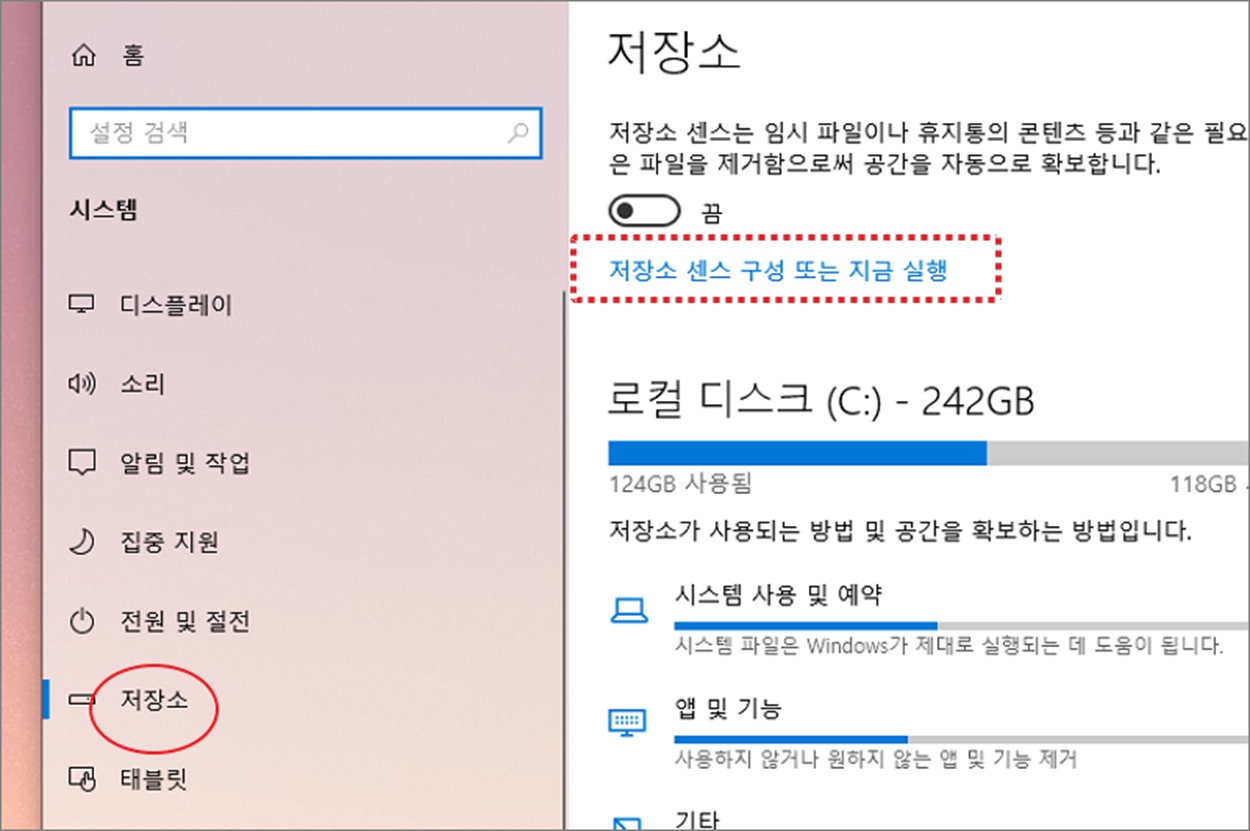Select 저장소 in the sidebar menu
Screen dimensions: 1250x831
point(154,700)
